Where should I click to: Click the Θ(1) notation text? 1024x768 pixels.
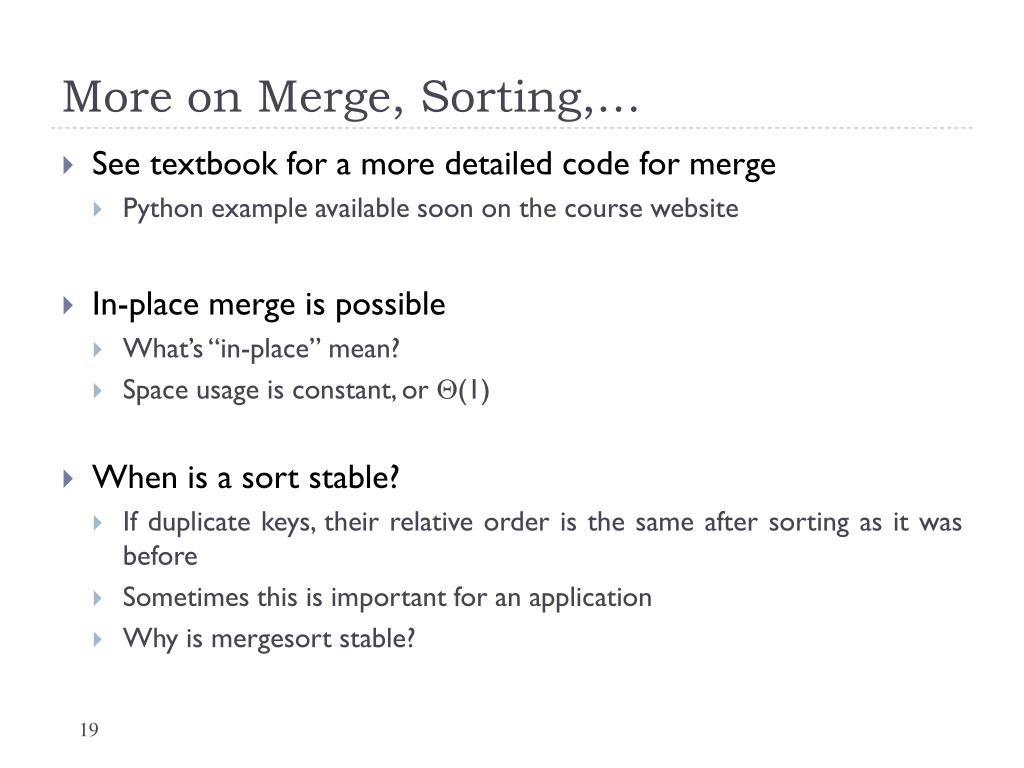point(462,391)
